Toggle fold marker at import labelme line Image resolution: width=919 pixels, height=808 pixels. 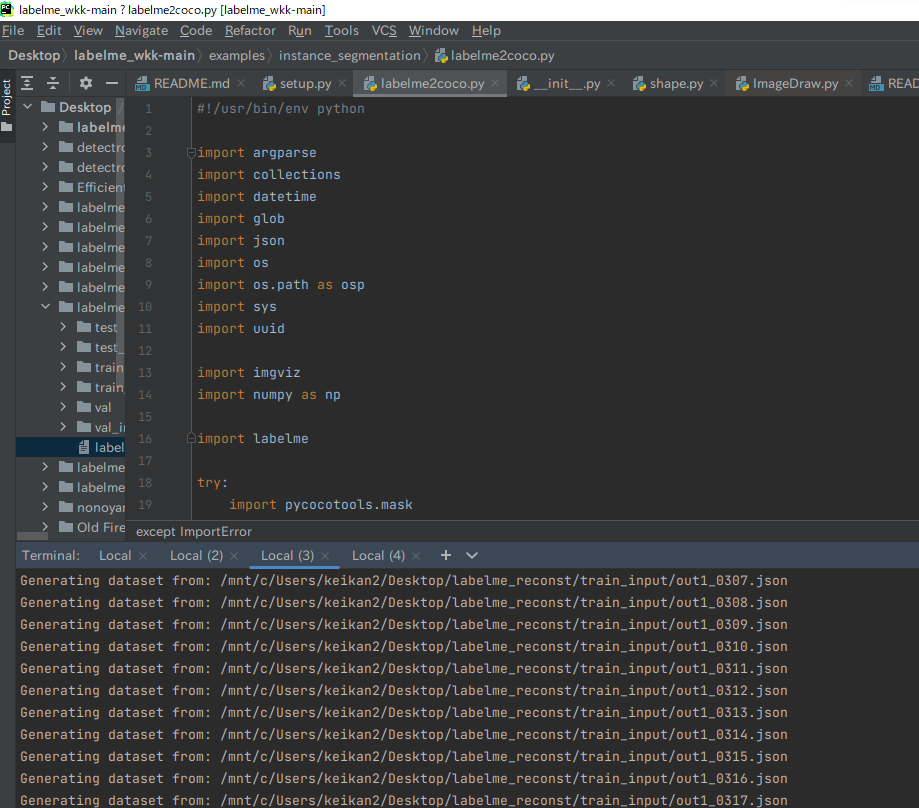[191, 439]
